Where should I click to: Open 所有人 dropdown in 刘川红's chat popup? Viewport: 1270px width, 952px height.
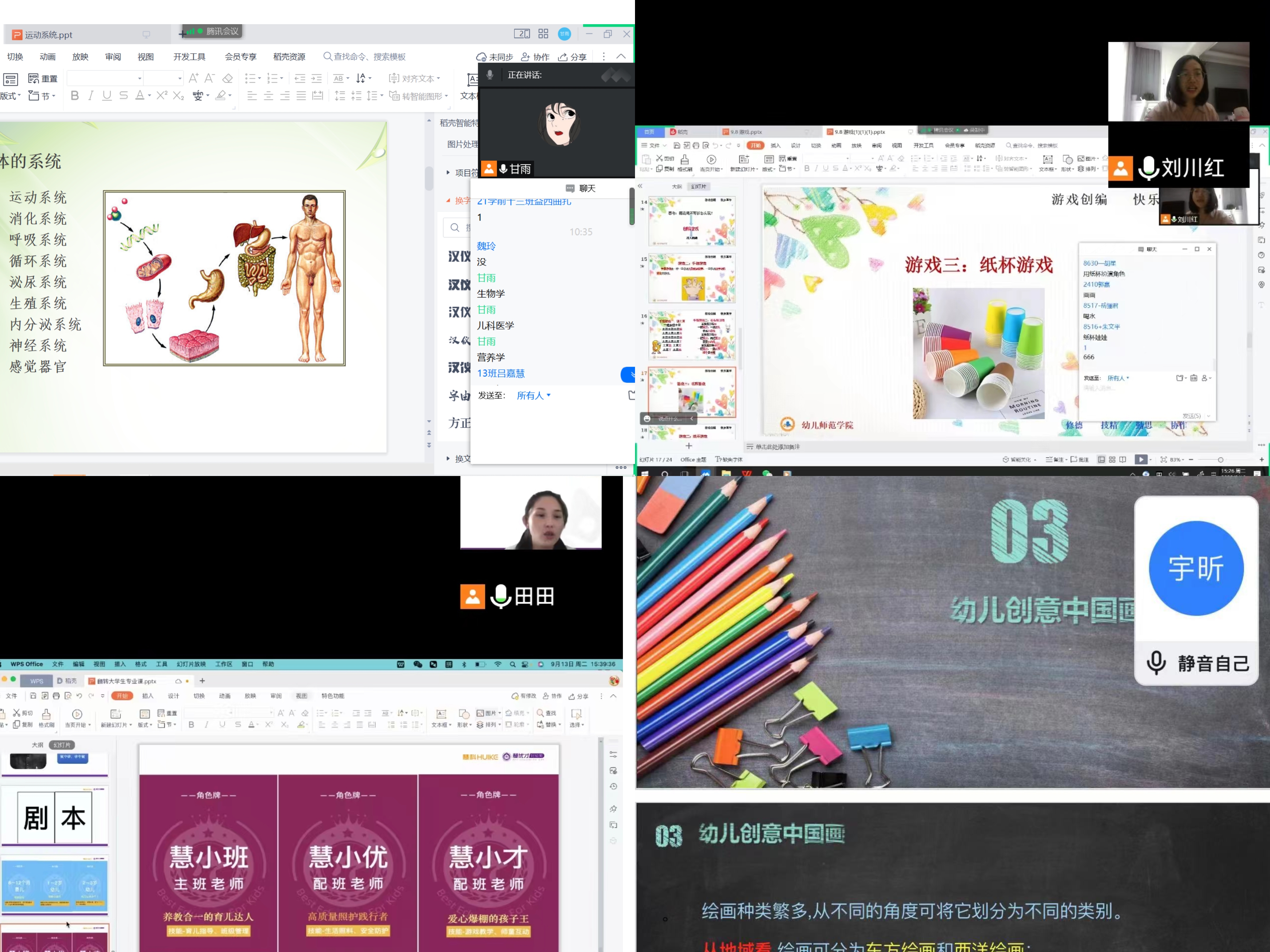point(1118,378)
